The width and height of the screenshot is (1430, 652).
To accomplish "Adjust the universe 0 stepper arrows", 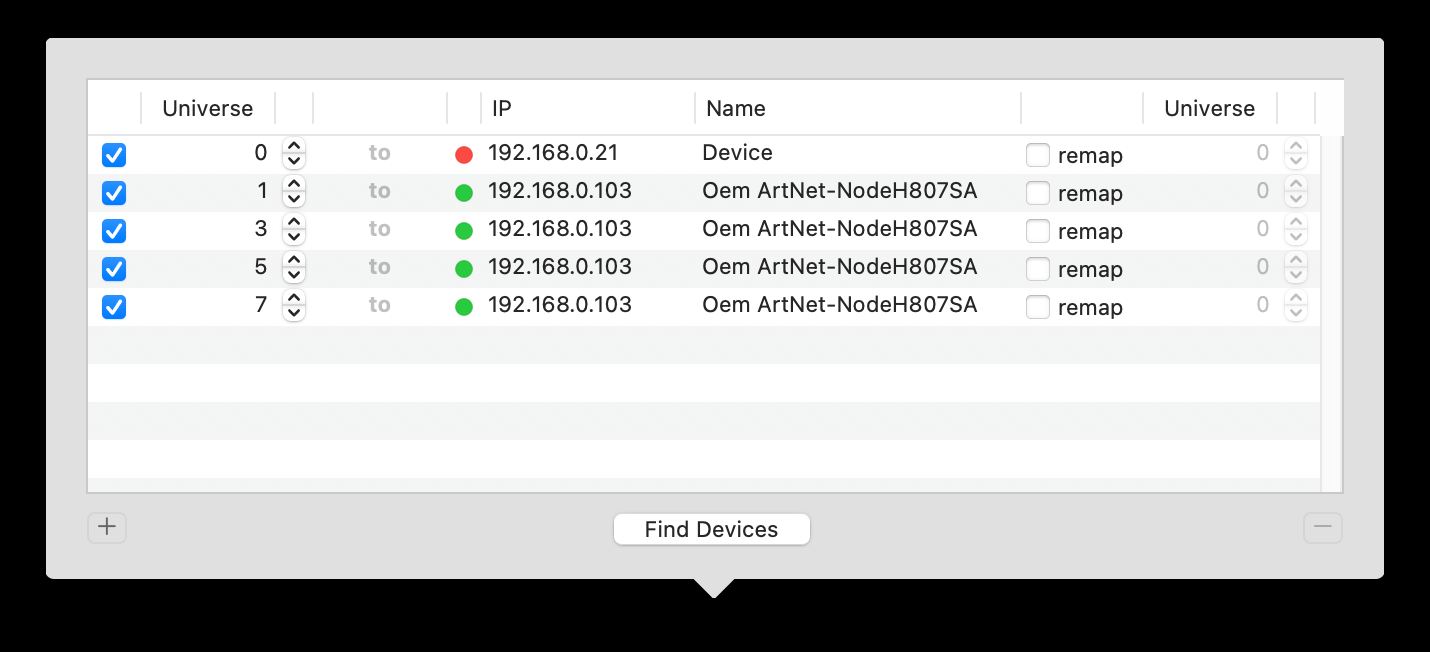I will click(x=293, y=154).
